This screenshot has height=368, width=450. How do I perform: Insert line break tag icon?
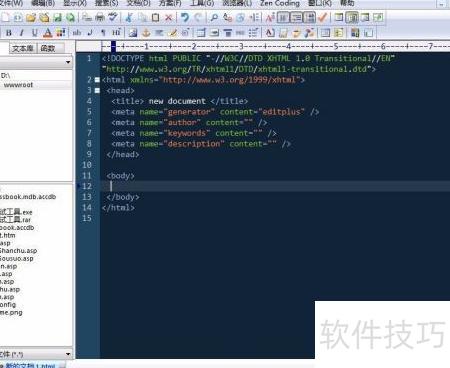90,33
